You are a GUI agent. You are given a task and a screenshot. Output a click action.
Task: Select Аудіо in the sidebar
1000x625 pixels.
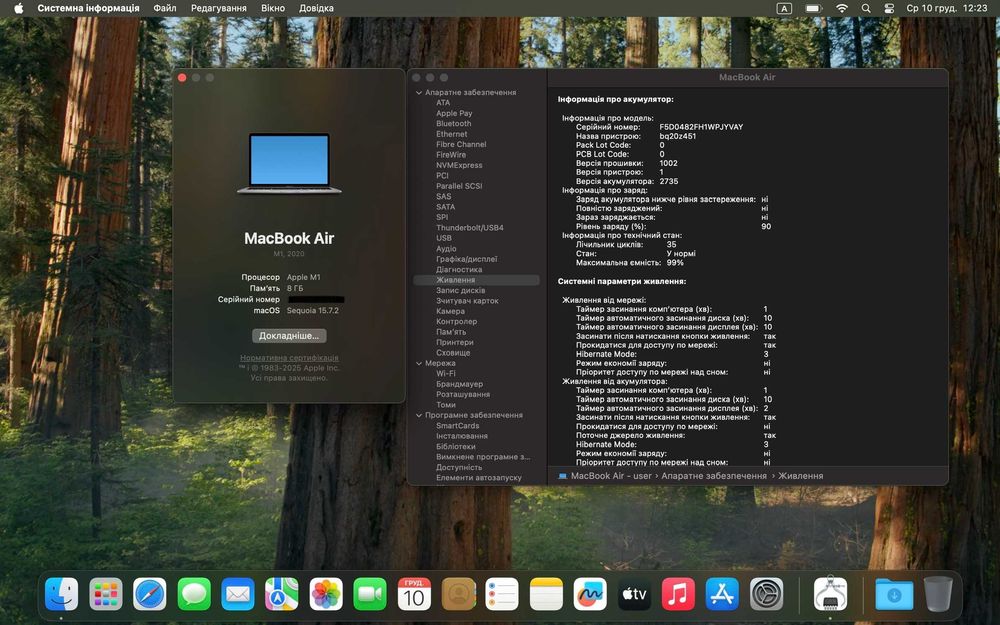tap(446, 249)
